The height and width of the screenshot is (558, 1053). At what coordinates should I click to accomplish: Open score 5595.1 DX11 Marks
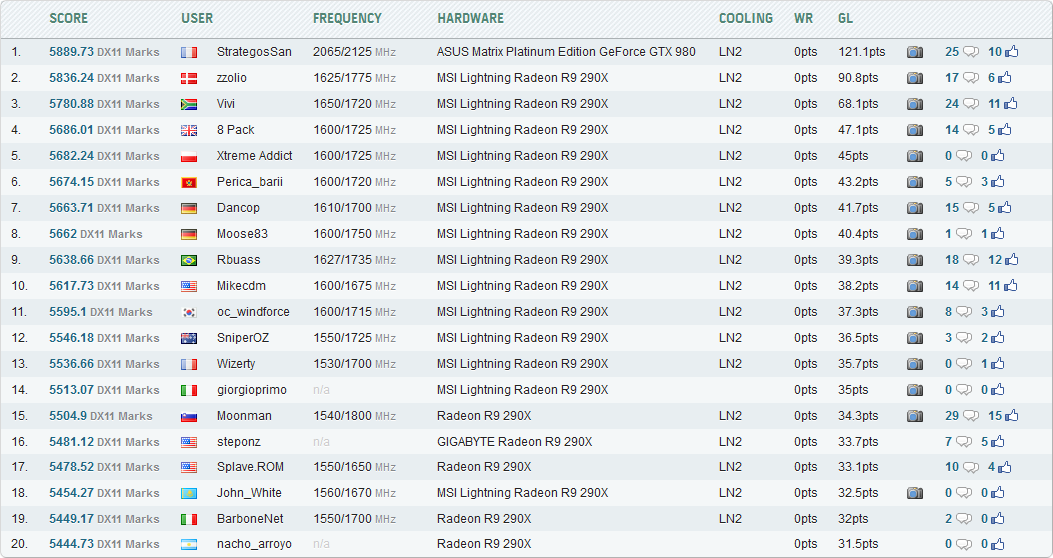tap(101, 312)
